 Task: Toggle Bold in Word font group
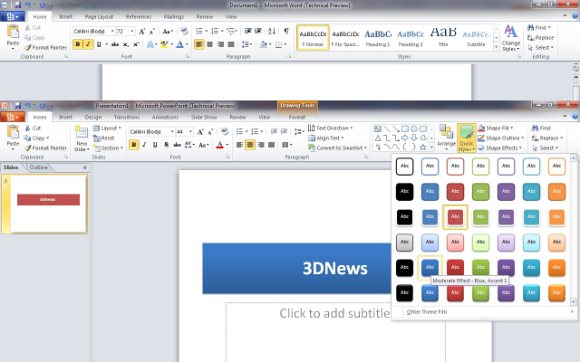tap(78, 44)
